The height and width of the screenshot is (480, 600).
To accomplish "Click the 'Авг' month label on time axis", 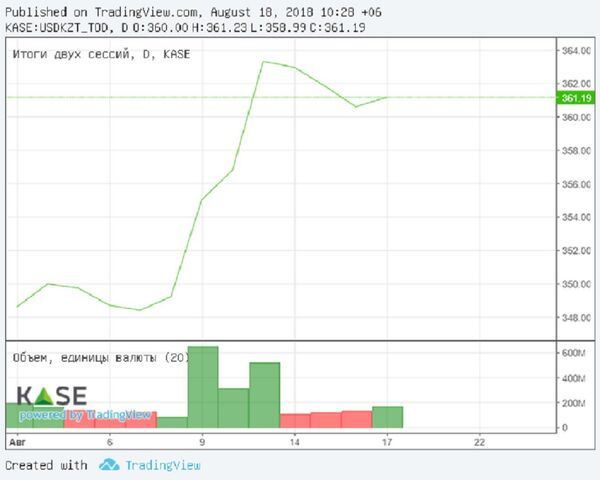I will point(16,441).
